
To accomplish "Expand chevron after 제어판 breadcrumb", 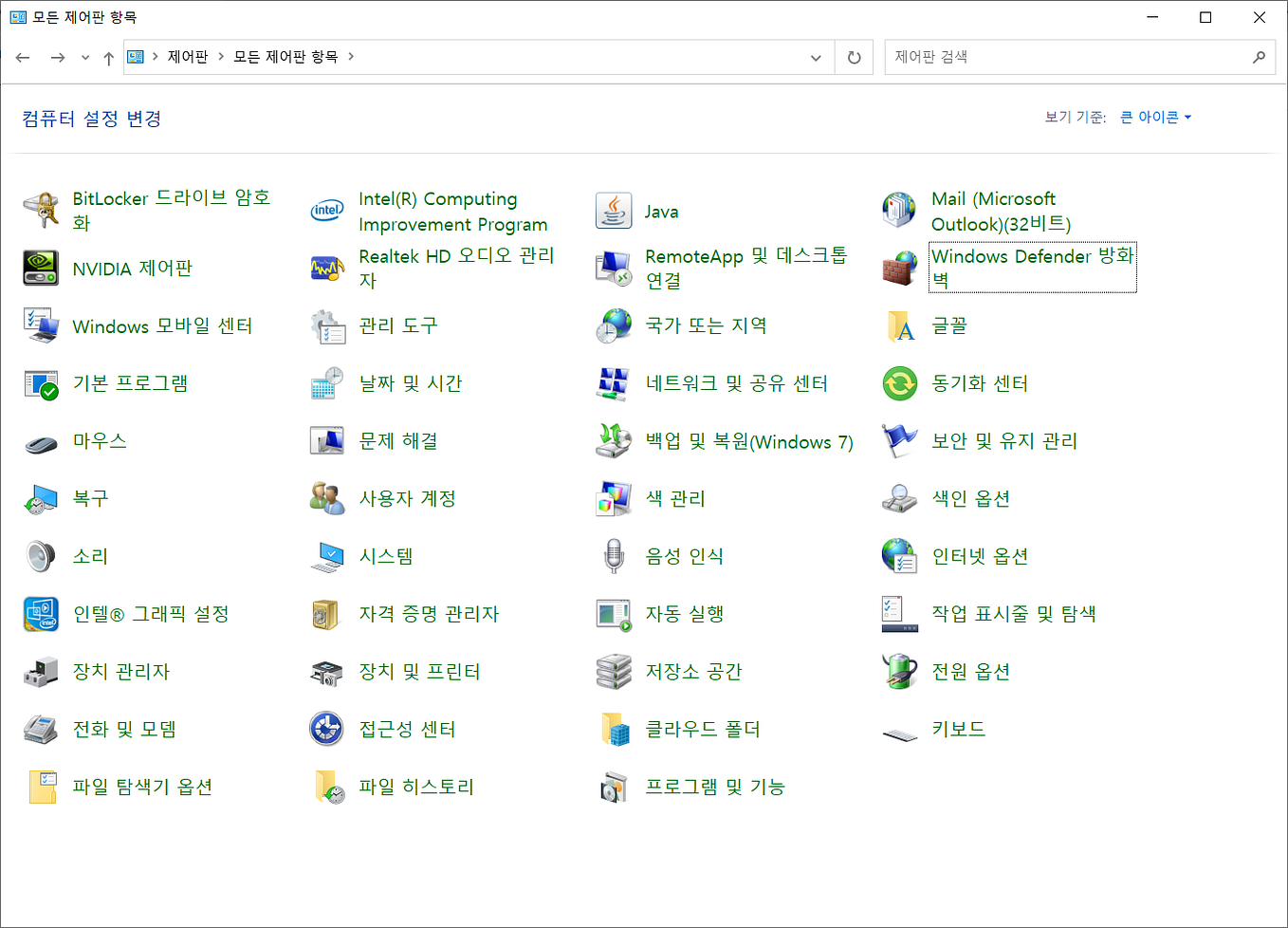I will (x=221, y=57).
